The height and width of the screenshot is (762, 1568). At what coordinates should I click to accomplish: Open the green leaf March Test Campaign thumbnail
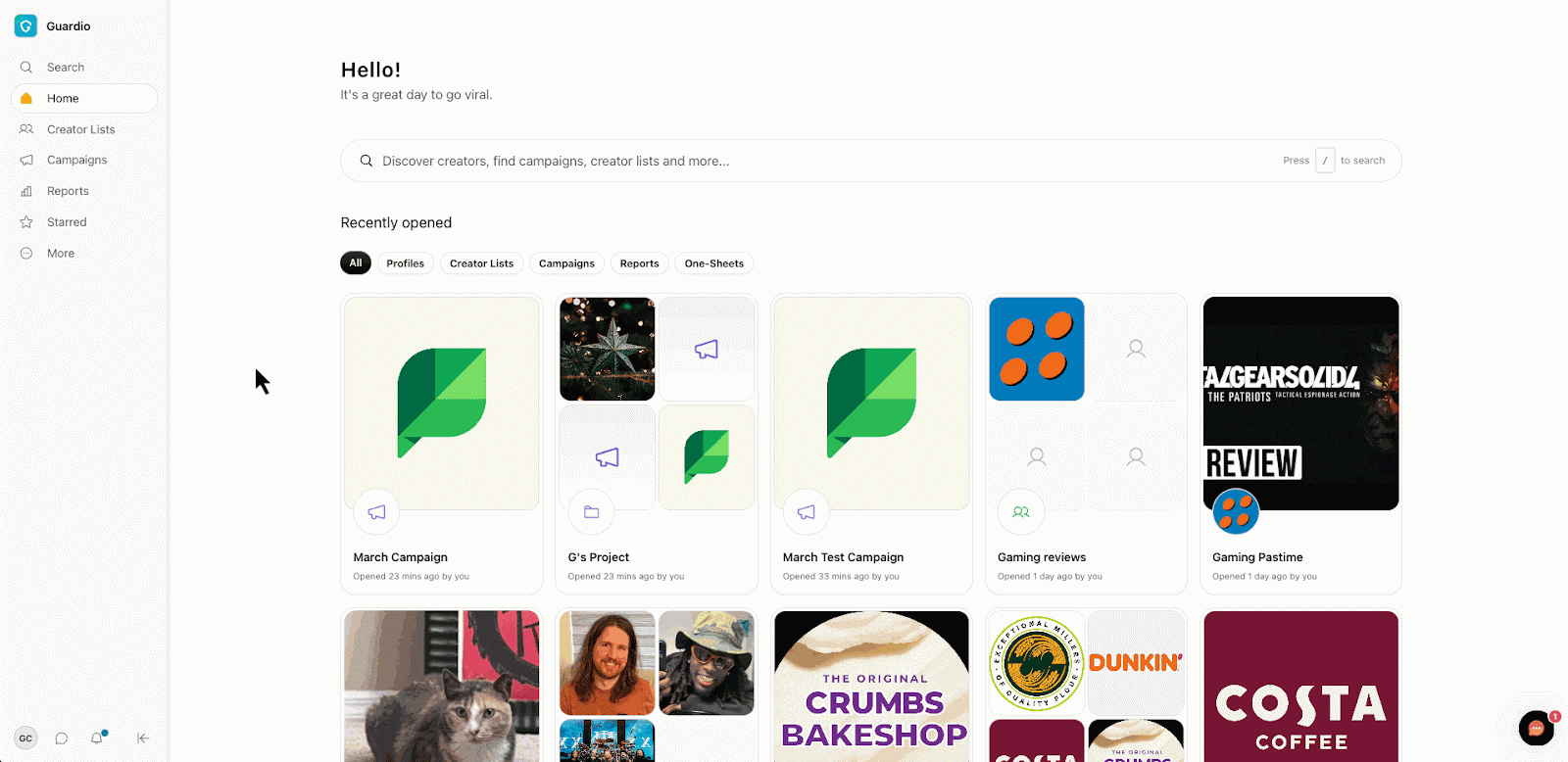coord(871,404)
